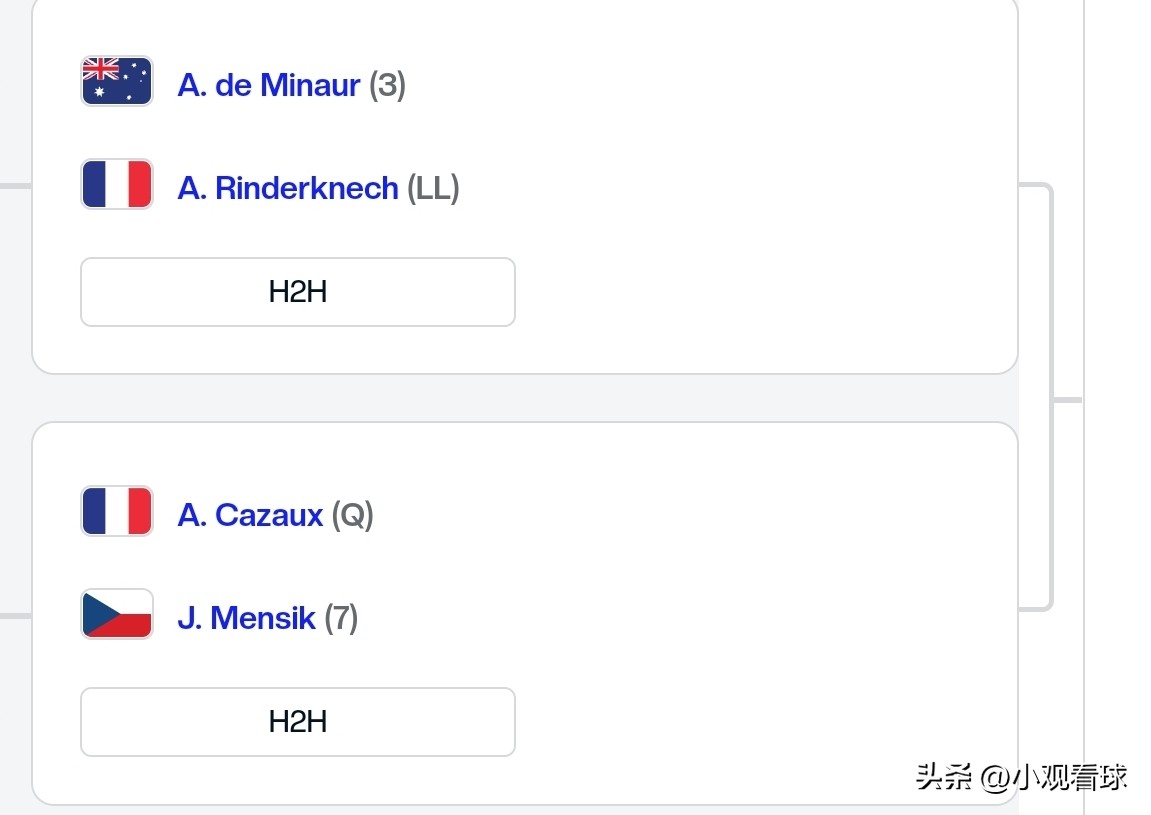
Task: Open A. Cazaux's player profile
Action: [250, 515]
